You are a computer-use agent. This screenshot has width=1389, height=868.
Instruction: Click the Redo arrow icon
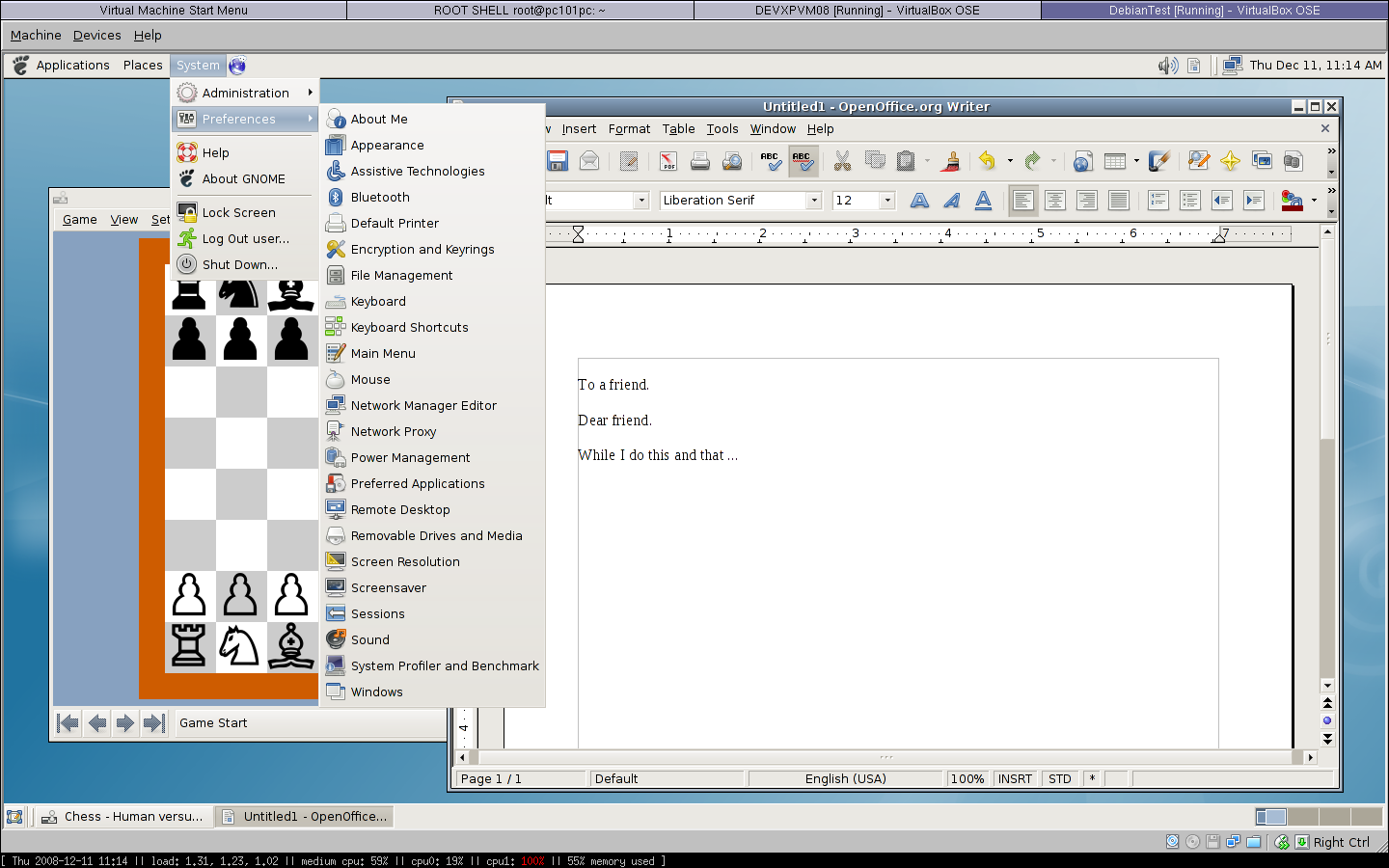click(1033, 161)
